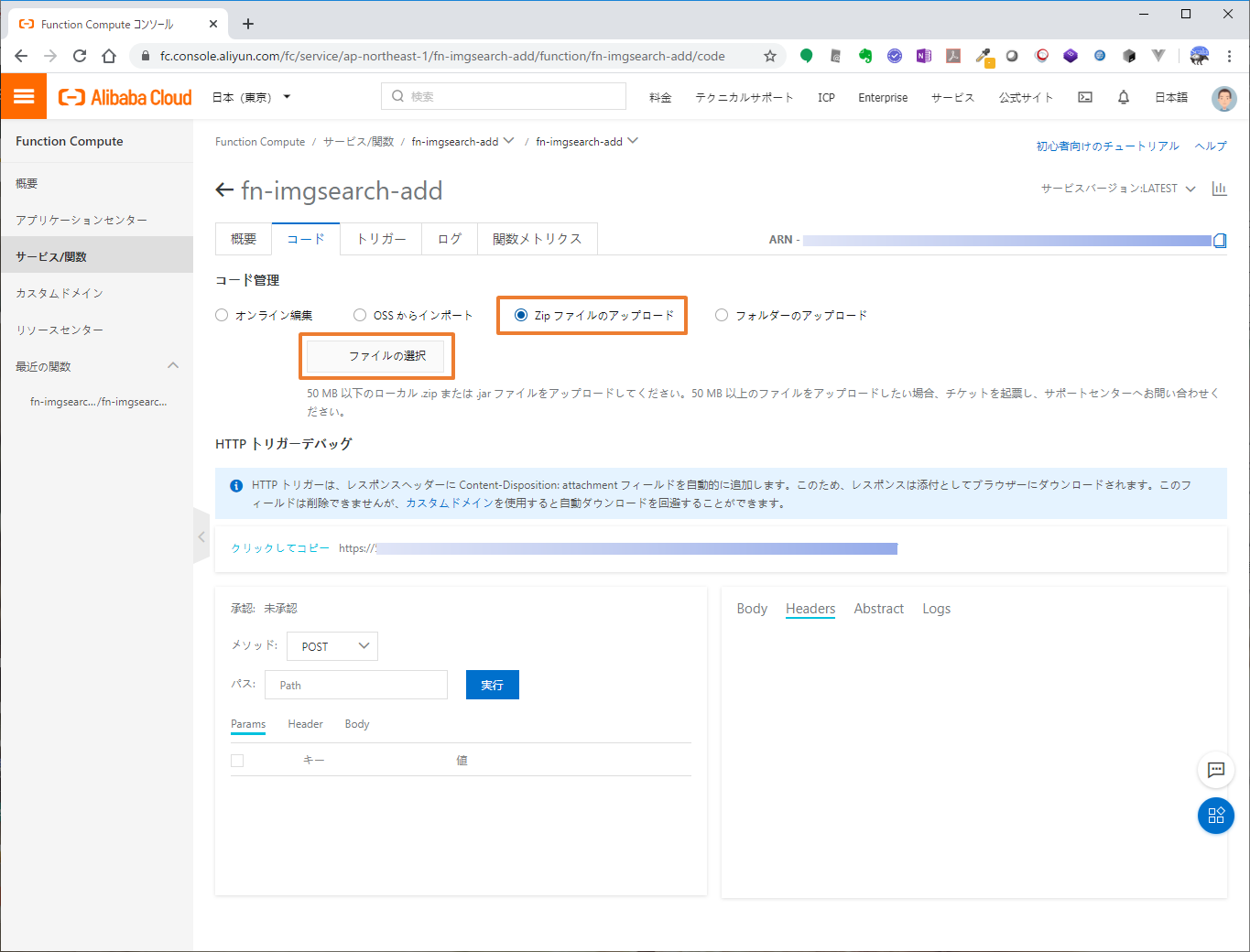Open the 日本（東京）region dropdown
Viewport: 1250px width, 952px height.
coord(251,97)
